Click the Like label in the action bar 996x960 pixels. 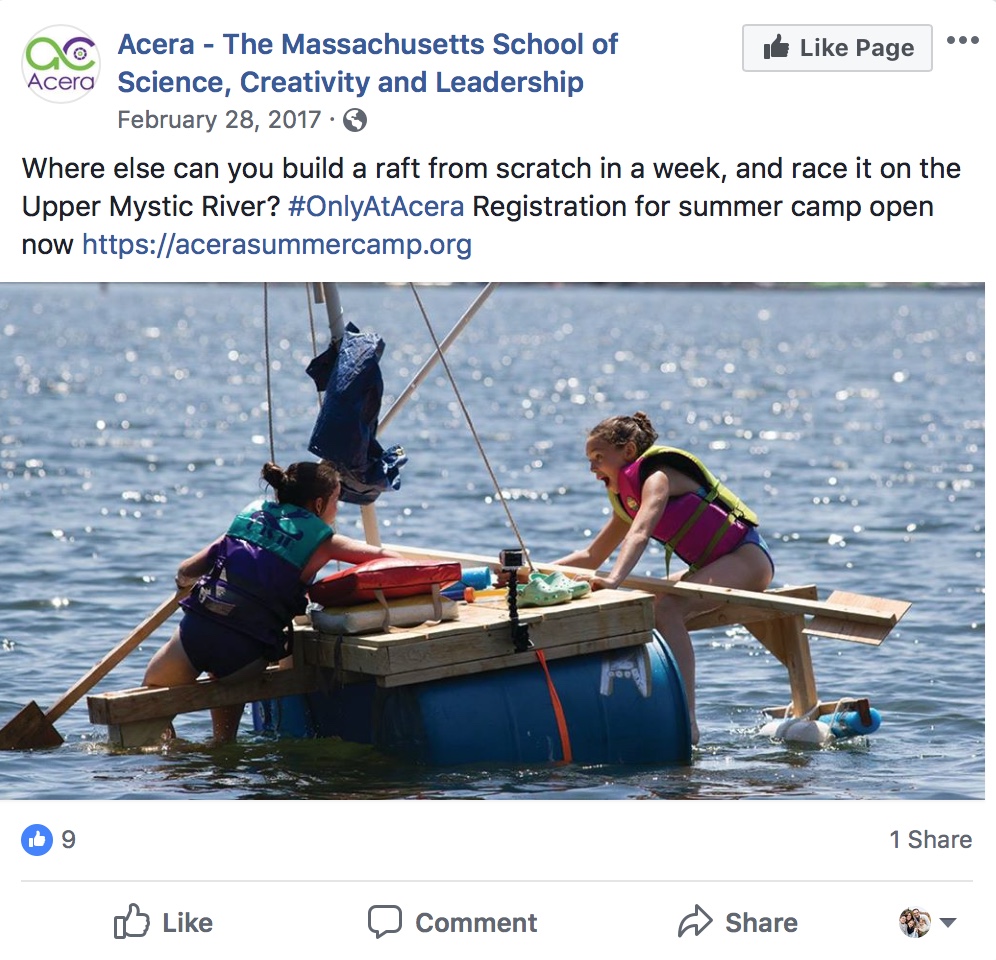(187, 922)
